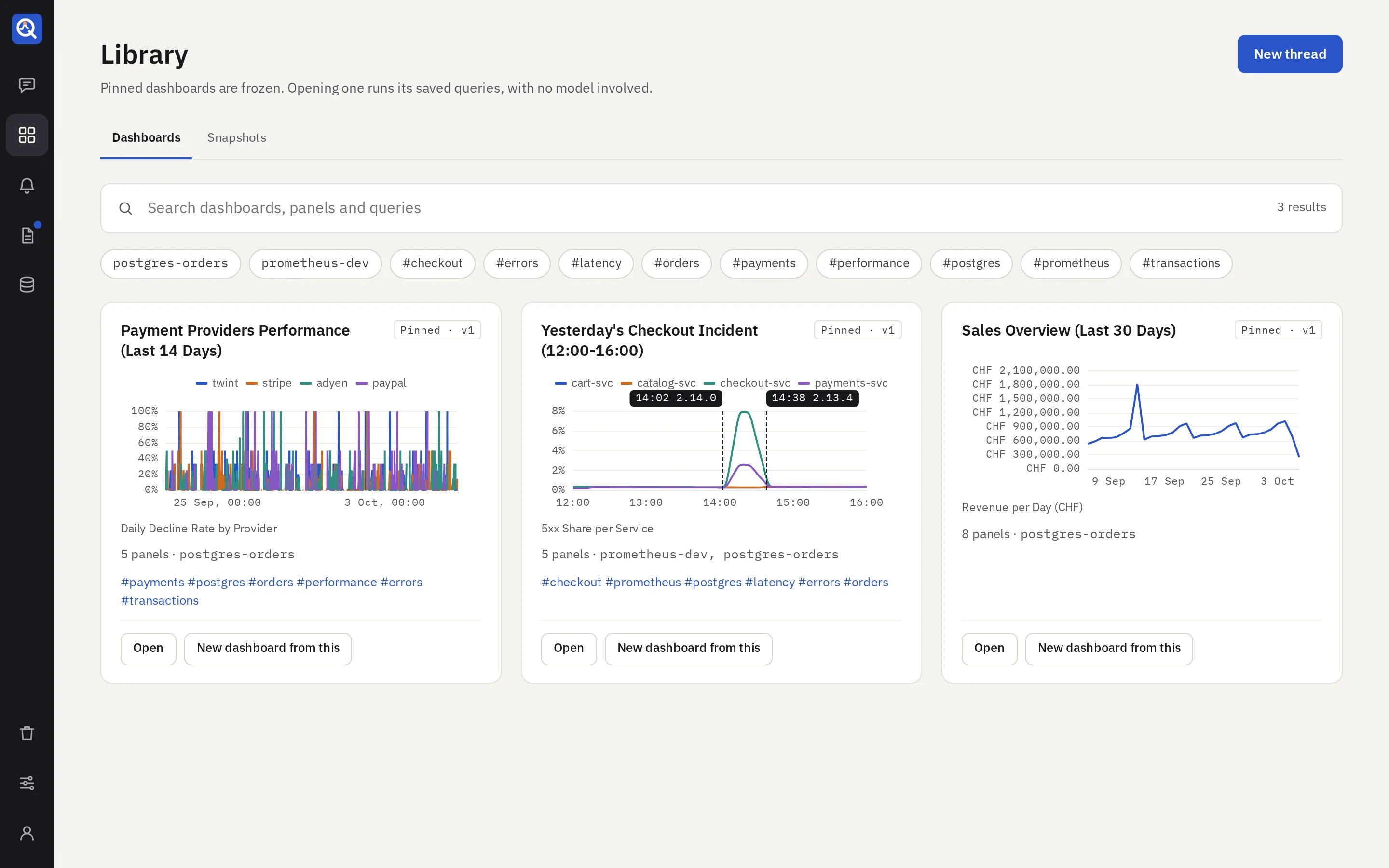Image resolution: width=1389 pixels, height=868 pixels.
Task: Open the reports document icon with the blue dot
Action: pos(27,235)
